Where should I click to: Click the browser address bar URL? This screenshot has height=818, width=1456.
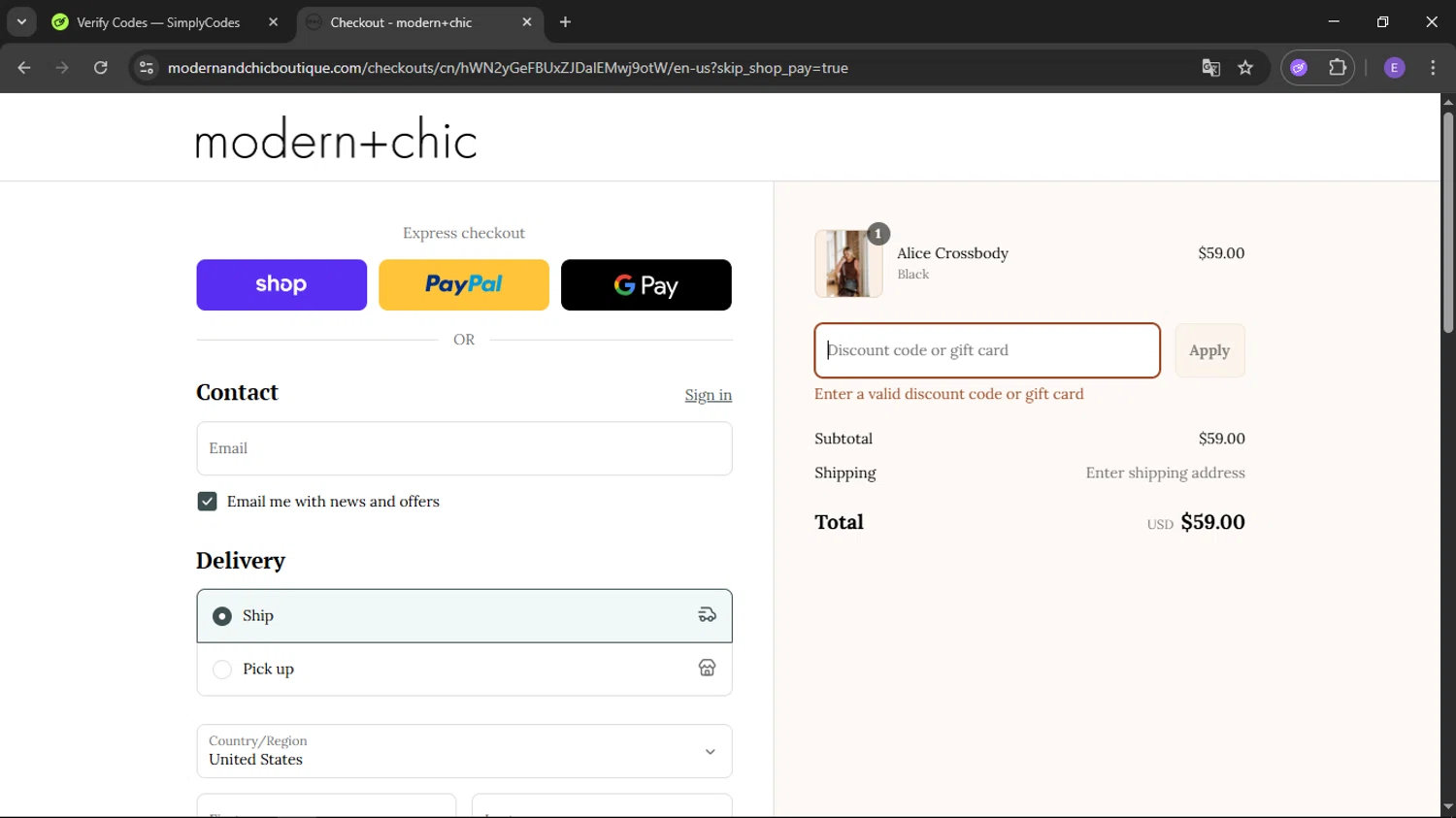point(508,68)
